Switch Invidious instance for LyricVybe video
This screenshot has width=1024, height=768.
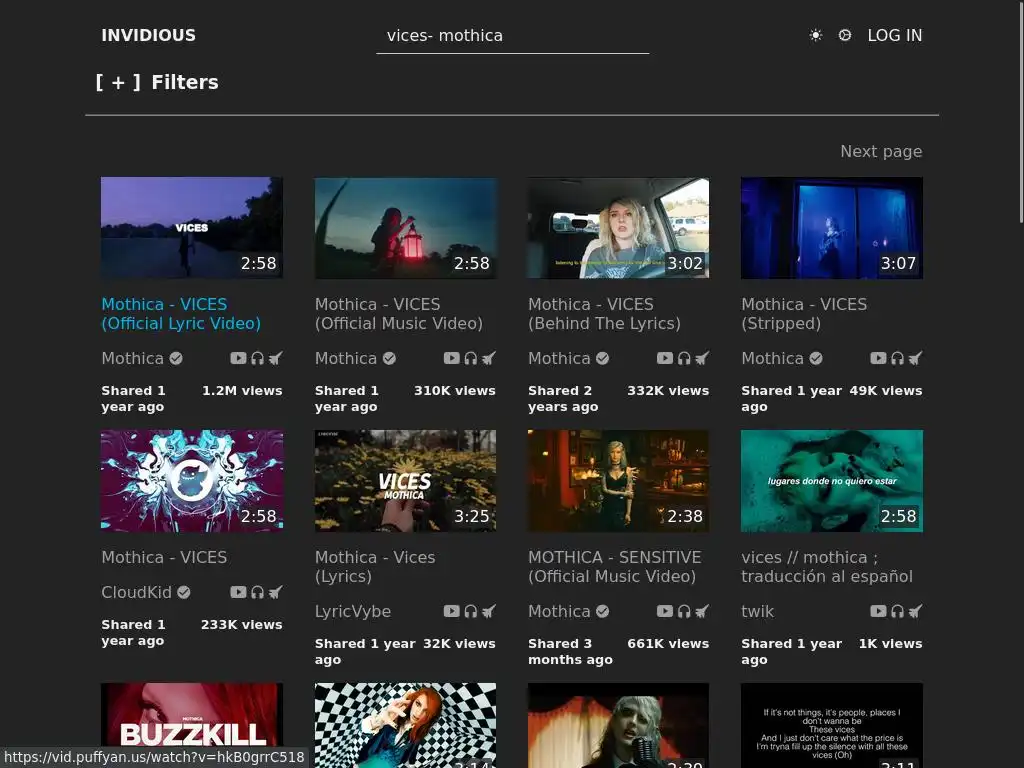click(489, 611)
